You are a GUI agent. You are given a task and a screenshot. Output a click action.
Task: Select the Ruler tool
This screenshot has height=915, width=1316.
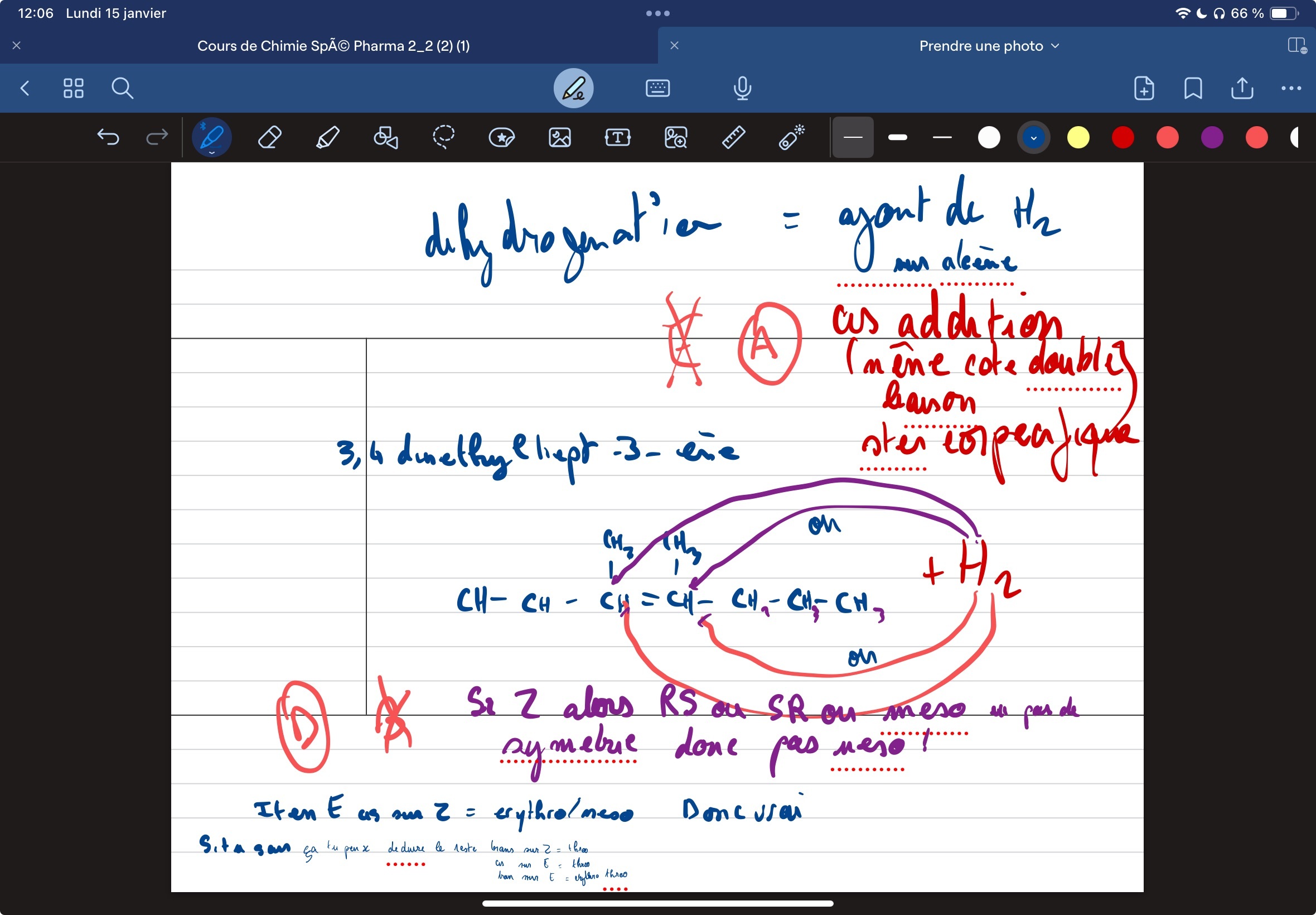tap(733, 138)
